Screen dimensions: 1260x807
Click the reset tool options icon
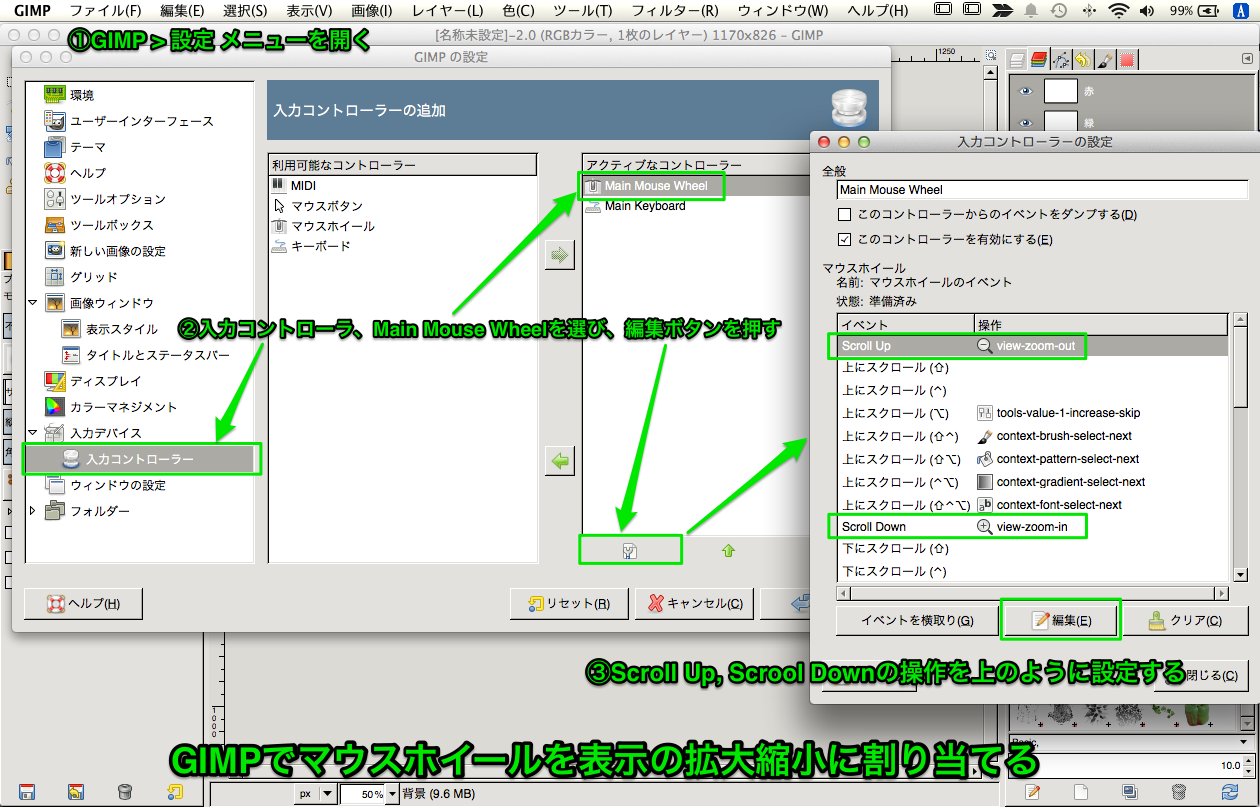(174, 792)
